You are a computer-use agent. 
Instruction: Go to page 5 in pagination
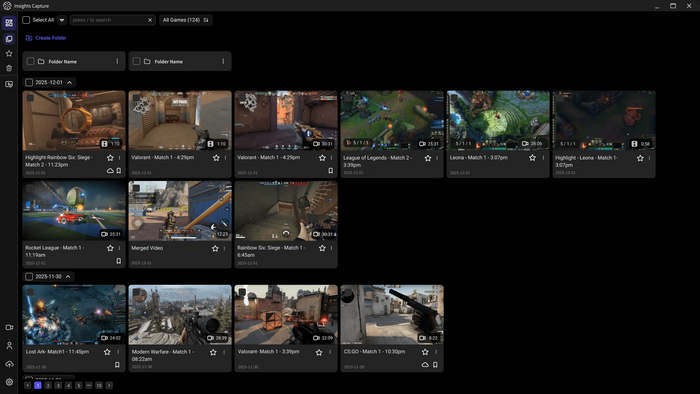pyautogui.click(x=79, y=385)
